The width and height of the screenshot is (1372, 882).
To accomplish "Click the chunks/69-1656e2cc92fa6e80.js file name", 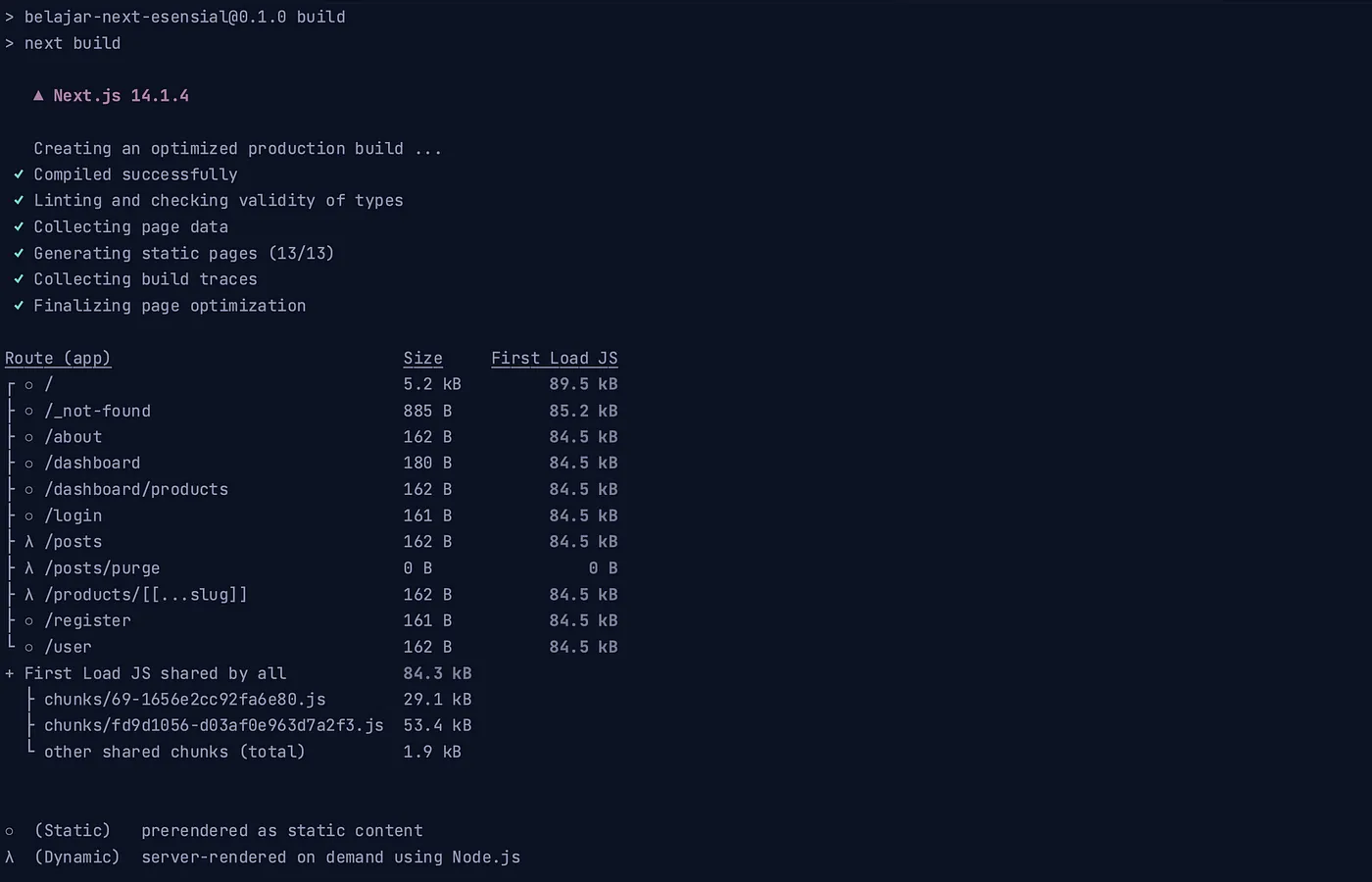I will pyautogui.click(x=184, y=700).
